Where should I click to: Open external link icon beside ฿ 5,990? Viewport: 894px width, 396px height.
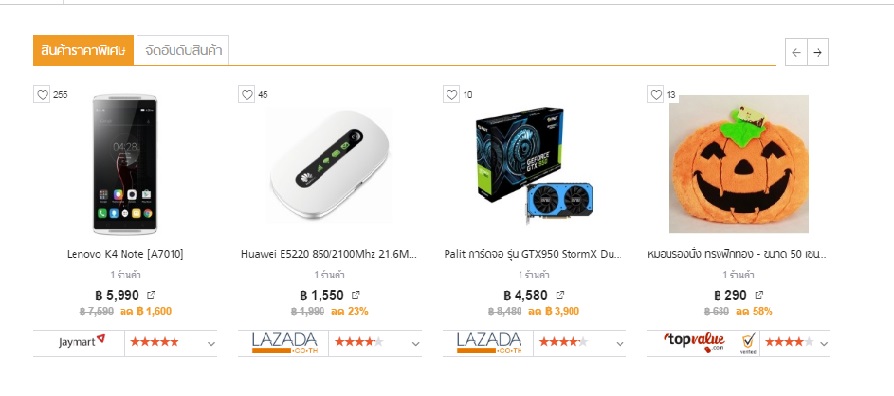pyautogui.click(x=151, y=295)
